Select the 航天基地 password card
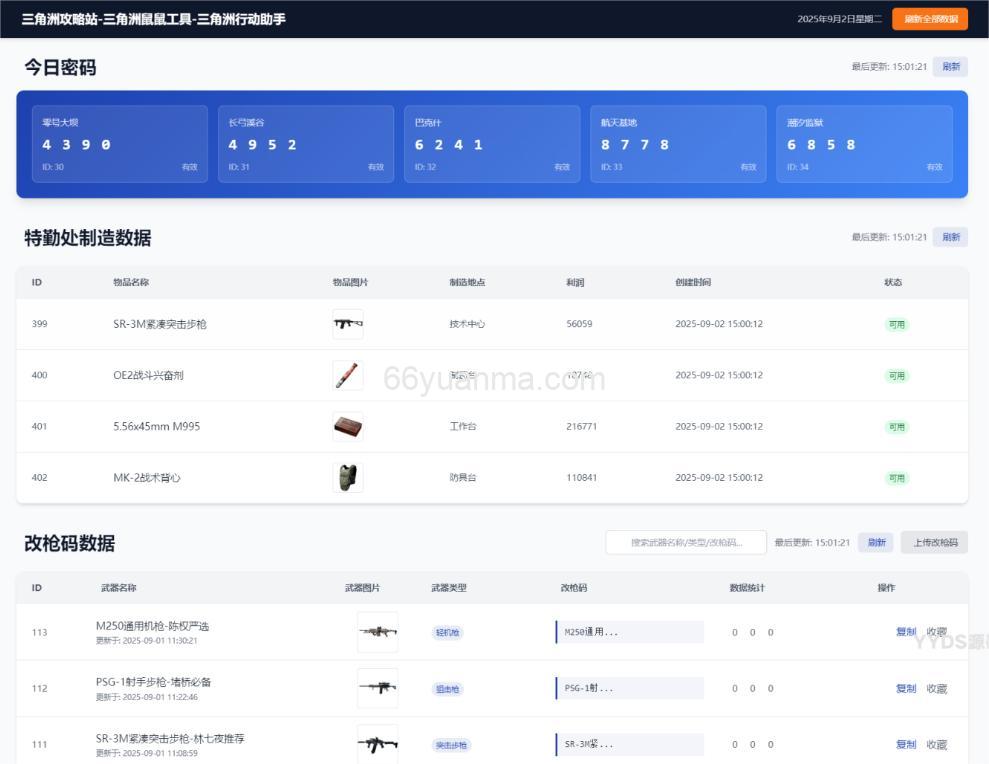 click(x=678, y=144)
